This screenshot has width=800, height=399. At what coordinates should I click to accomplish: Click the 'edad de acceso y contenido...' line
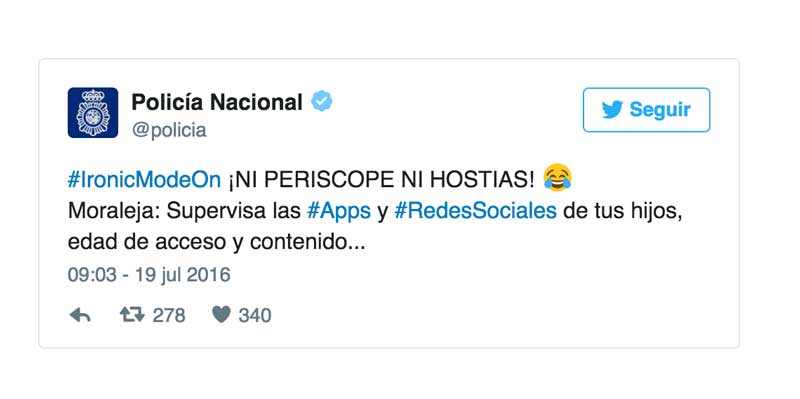tap(216, 243)
